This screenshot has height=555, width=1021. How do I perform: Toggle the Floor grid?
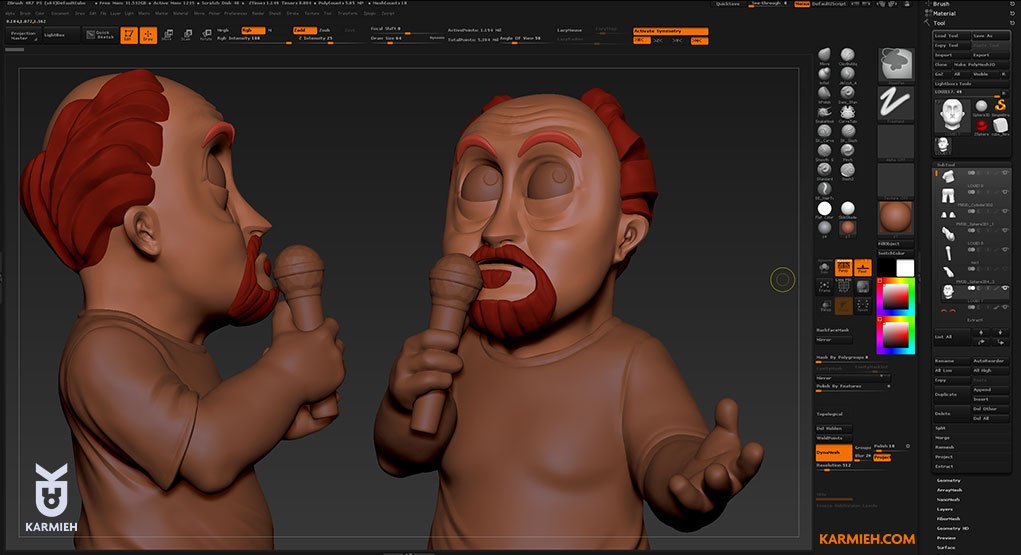(x=863, y=267)
